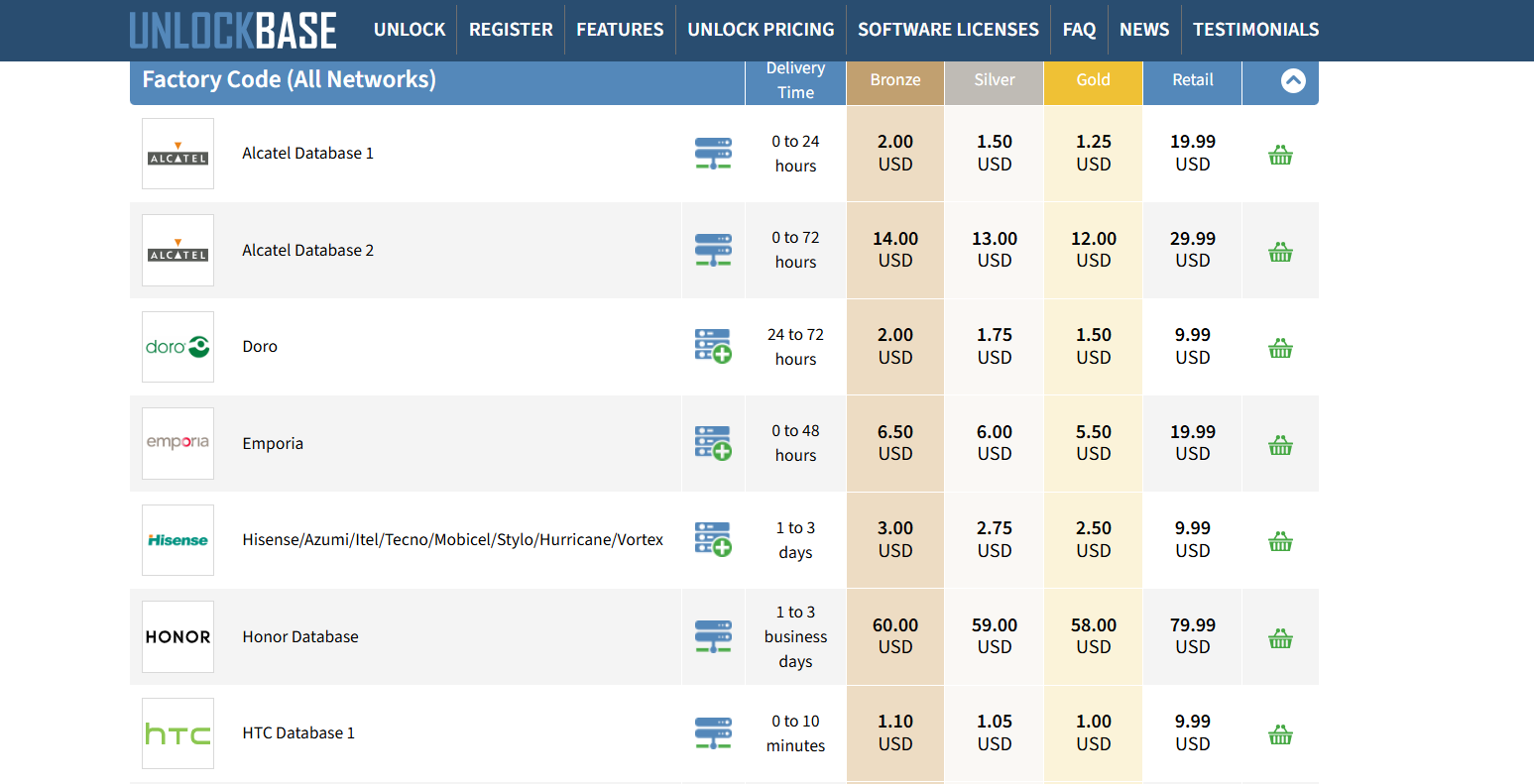The width and height of the screenshot is (1534, 784).
Task: Select the Honor Database service name
Action: [300, 636]
